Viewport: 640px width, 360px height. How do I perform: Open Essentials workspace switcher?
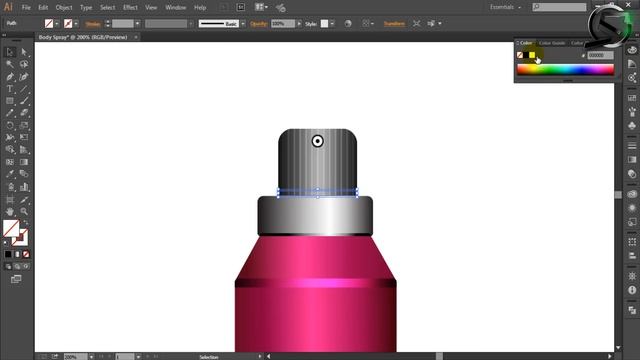click(x=505, y=7)
